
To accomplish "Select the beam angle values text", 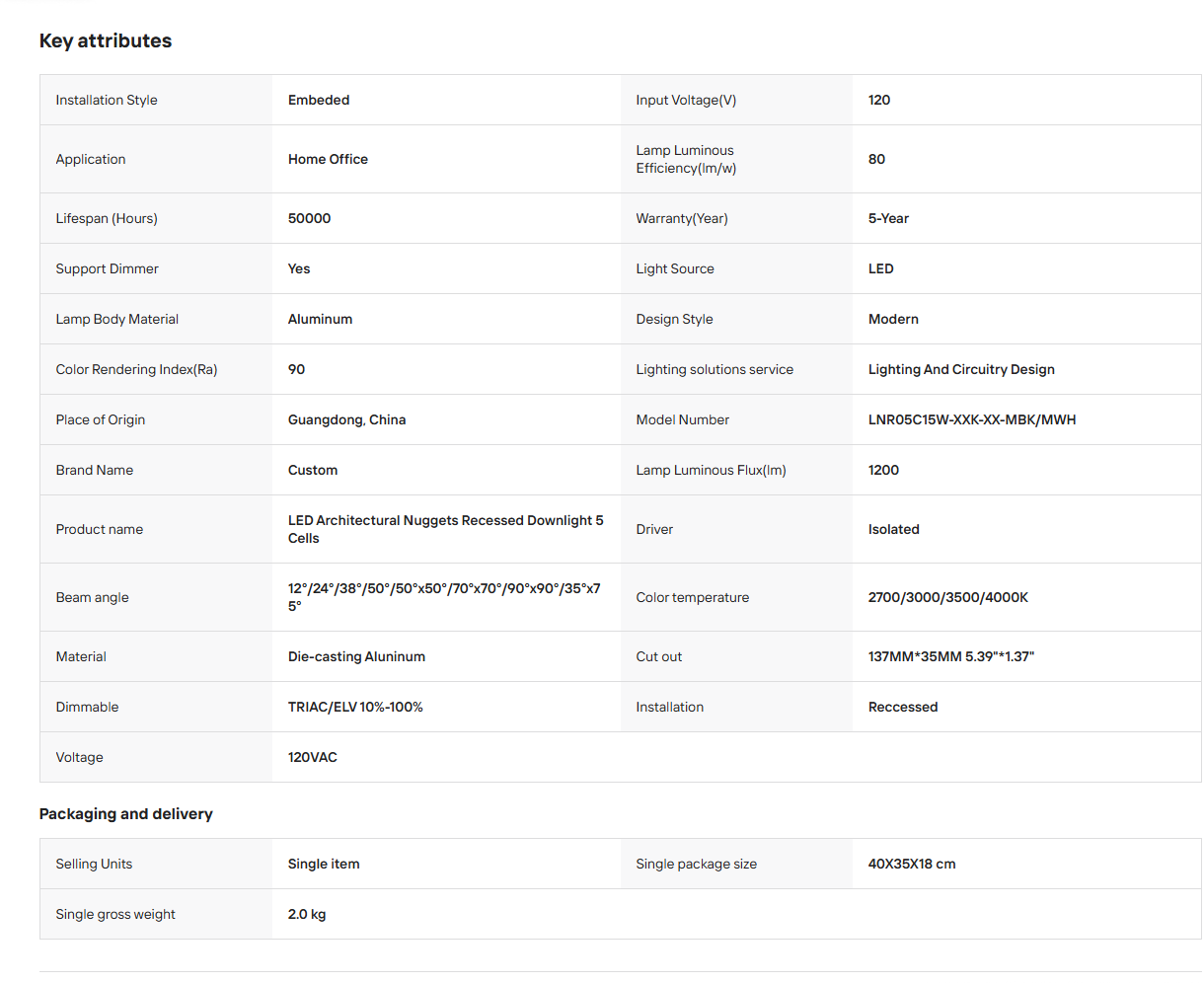I will tap(444, 597).
